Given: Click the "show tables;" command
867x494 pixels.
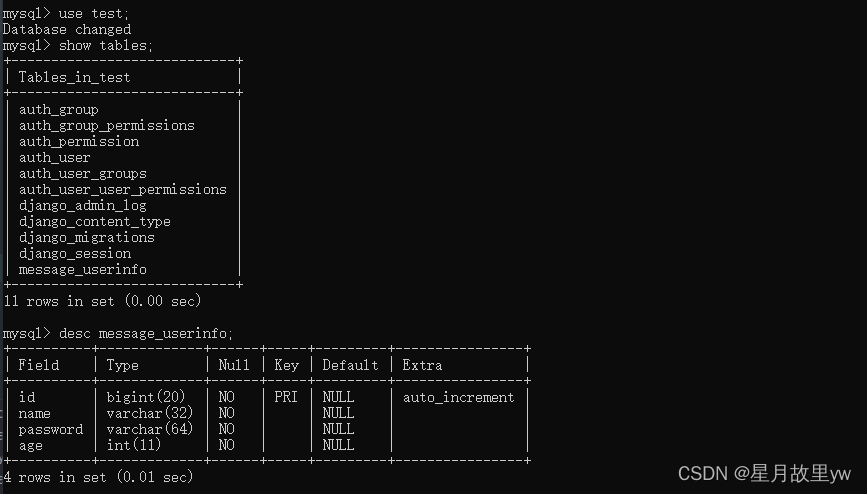Looking at the screenshot, I should tap(106, 46).
